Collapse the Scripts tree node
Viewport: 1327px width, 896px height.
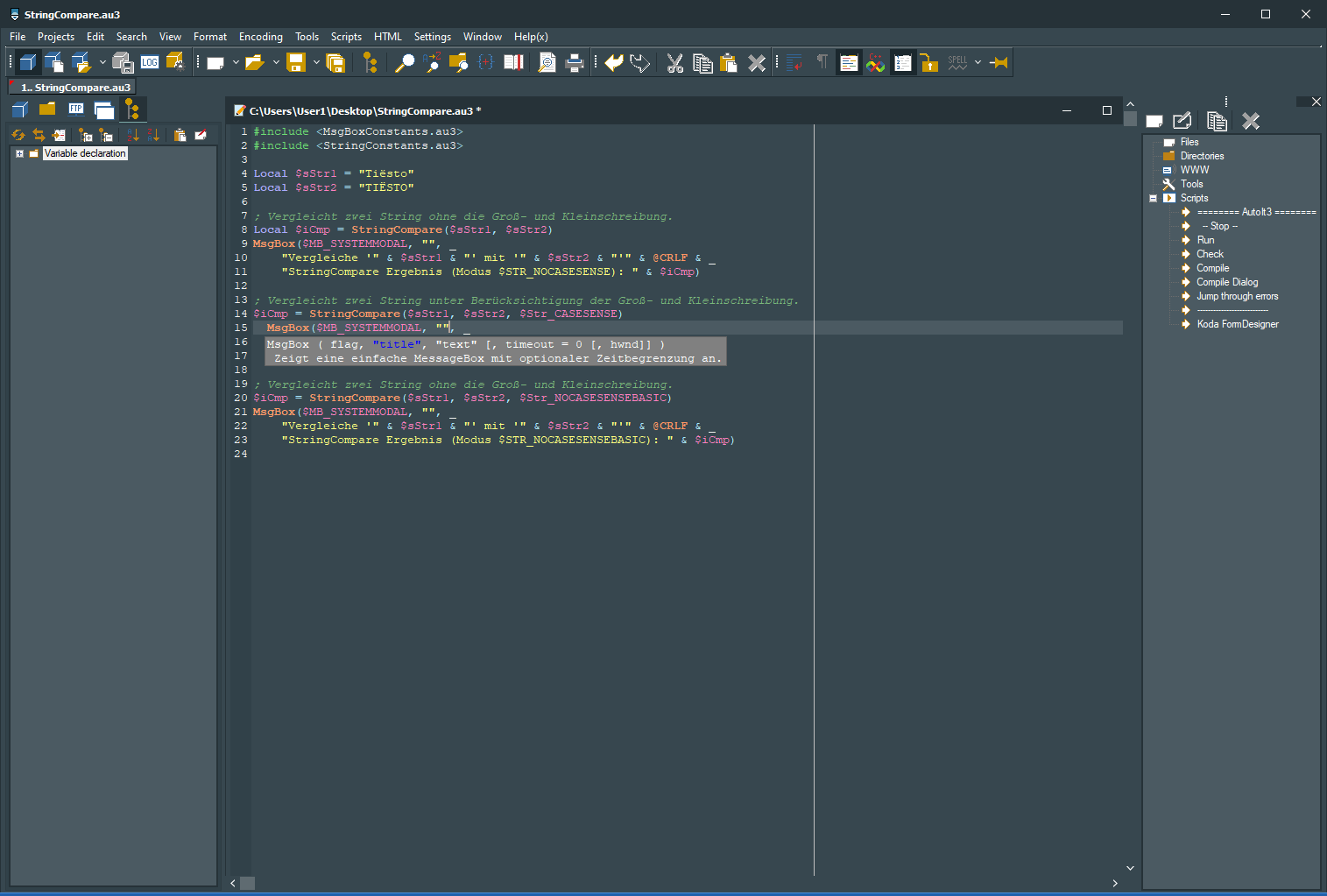[1154, 198]
